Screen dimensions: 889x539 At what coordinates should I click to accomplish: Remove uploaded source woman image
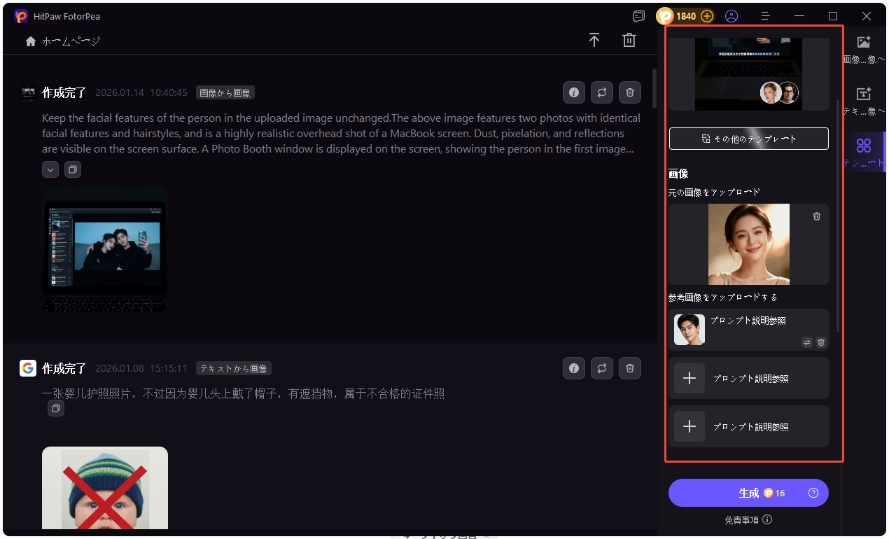(x=816, y=217)
